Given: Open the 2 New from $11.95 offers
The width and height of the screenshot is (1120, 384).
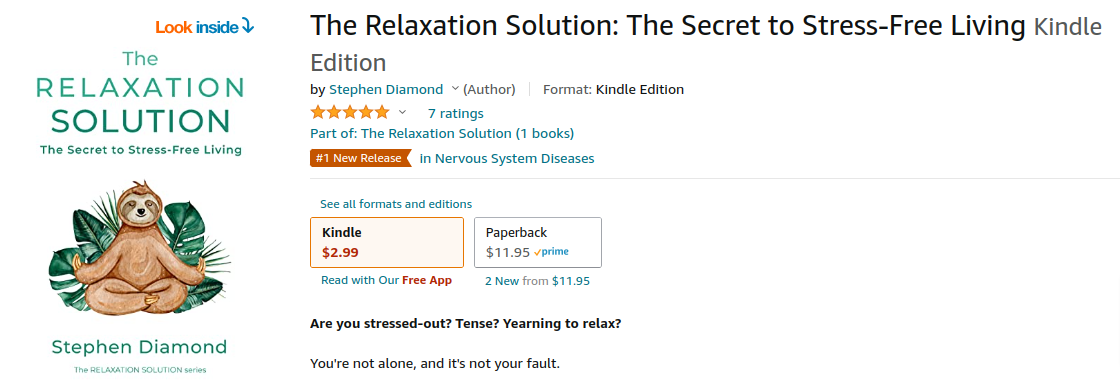Looking at the screenshot, I should pyautogui.click(x=537, y=281).
